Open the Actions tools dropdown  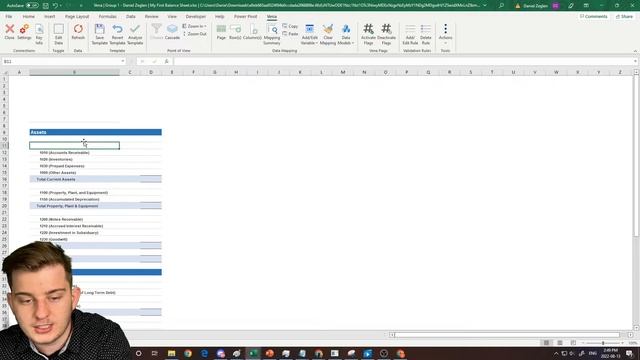coord(445,34)
